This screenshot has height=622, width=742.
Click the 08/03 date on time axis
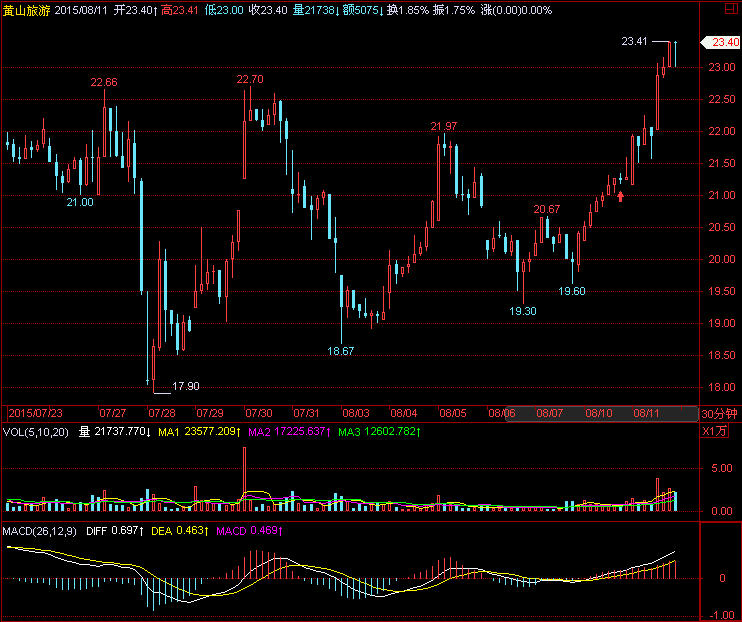tap(356, 413)
